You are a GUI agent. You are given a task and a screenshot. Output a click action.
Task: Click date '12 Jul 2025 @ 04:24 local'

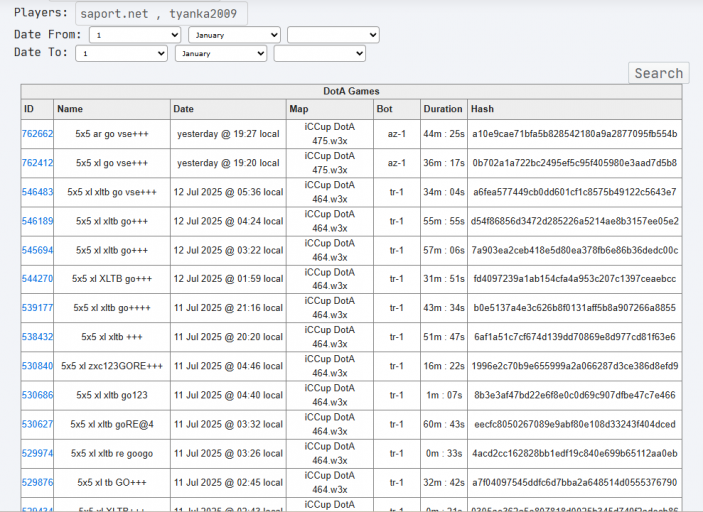(x=228, y=221)
